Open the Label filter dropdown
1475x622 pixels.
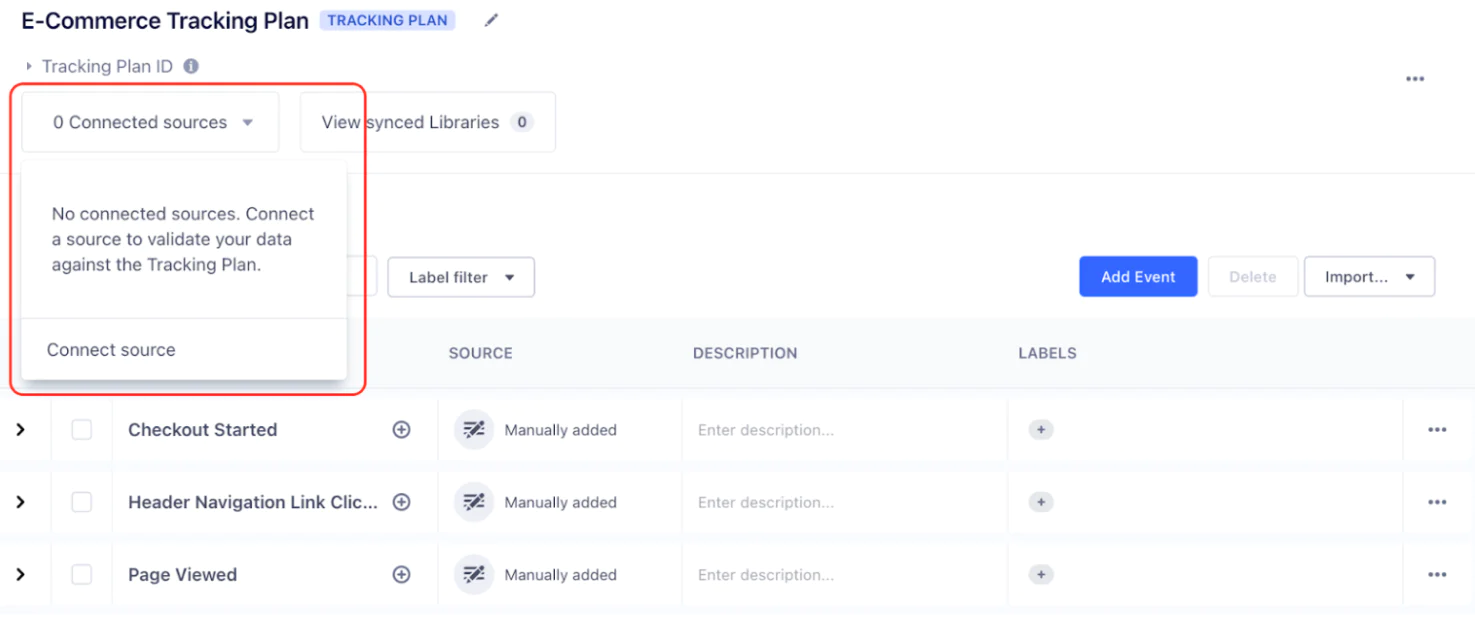tap(460, 277)
